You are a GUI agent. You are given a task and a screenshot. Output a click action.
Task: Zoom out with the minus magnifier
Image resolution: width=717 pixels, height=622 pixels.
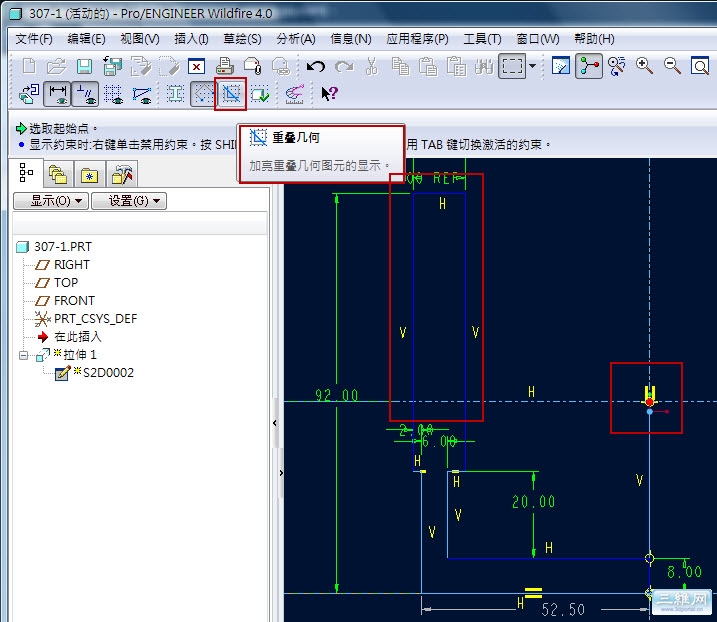pyautogui.click(x=672, y=66)
